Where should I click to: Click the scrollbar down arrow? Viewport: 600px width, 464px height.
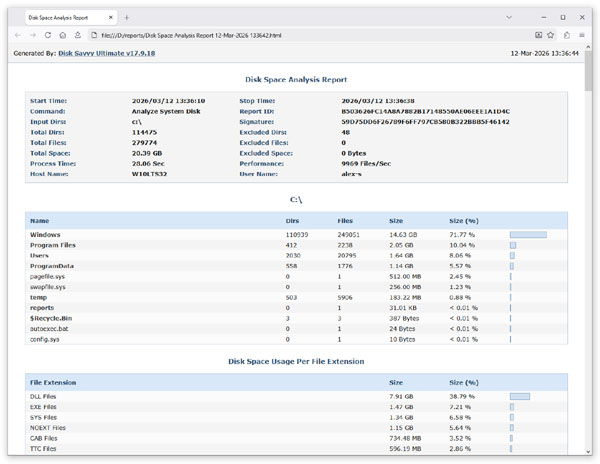pyautogui.click(x=588, y=452)
